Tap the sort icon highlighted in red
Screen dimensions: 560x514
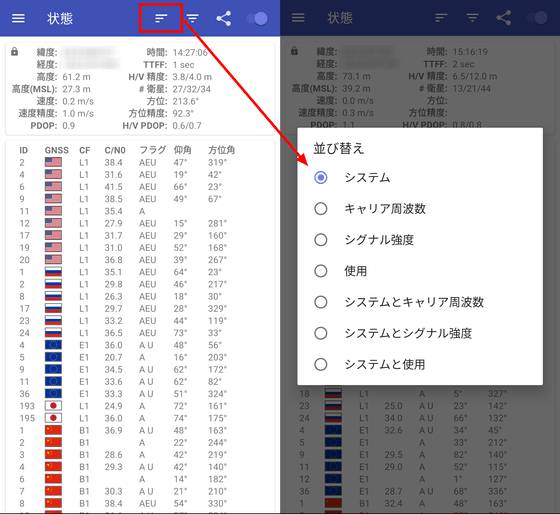[x=161, y=18]
